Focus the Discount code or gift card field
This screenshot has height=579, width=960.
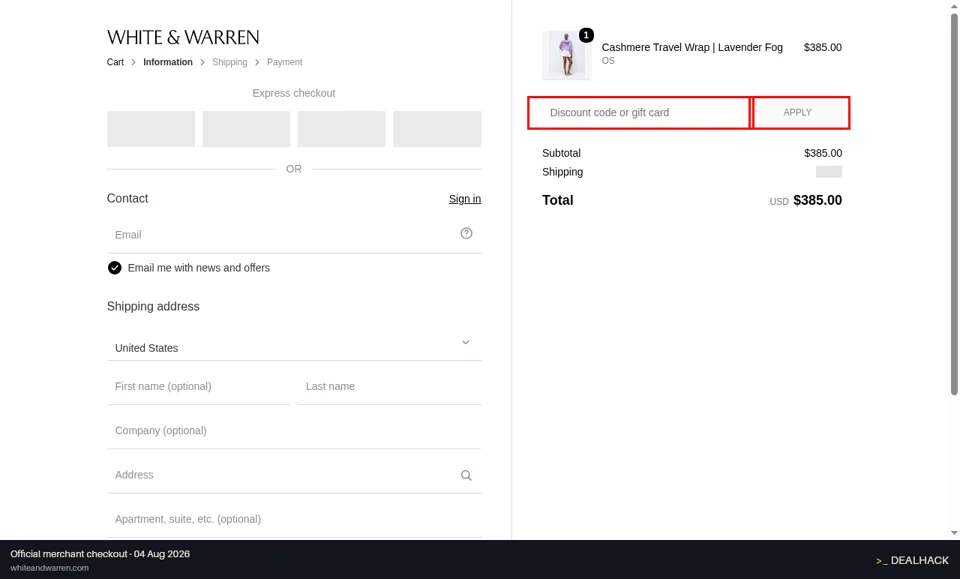pyautogui.click(x=639, y=113)
